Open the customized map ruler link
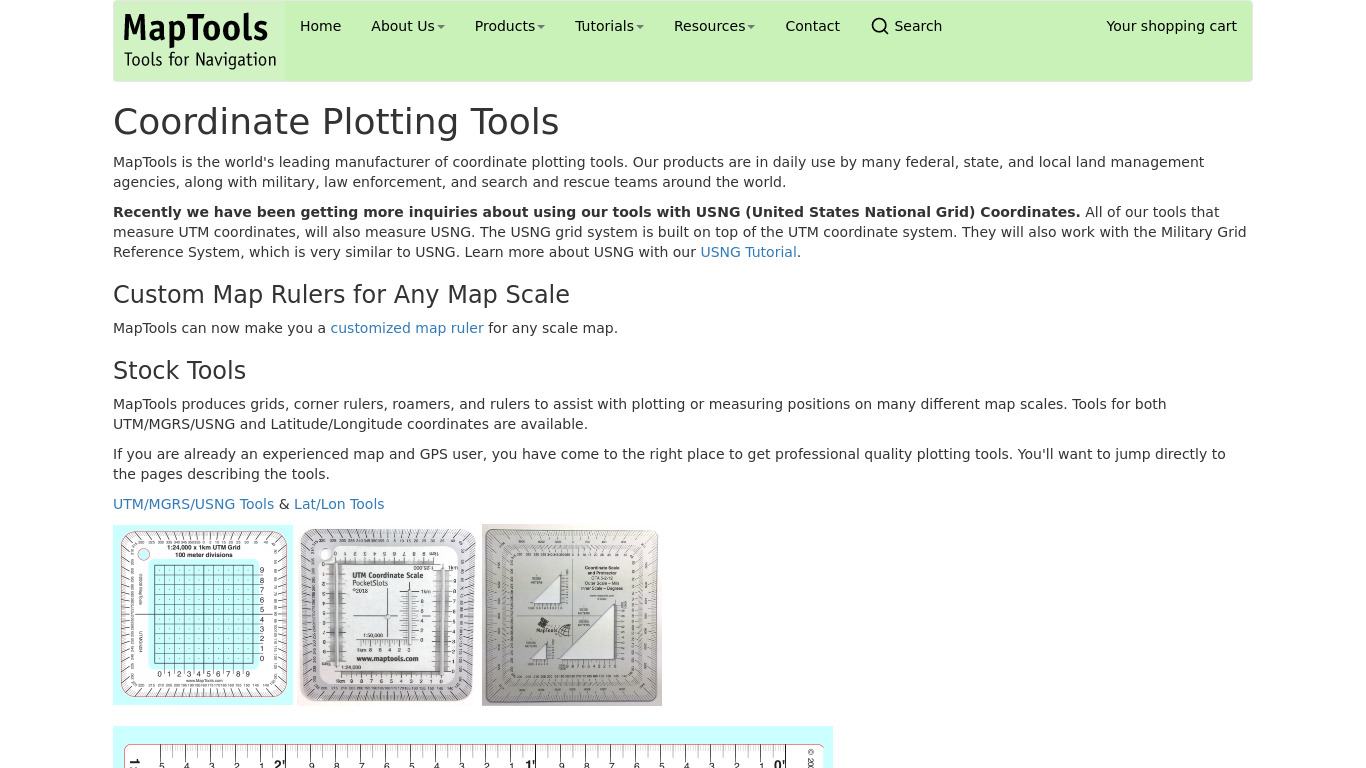The image size is (1366, 768). pyautogui.click(x=407, y=328)
